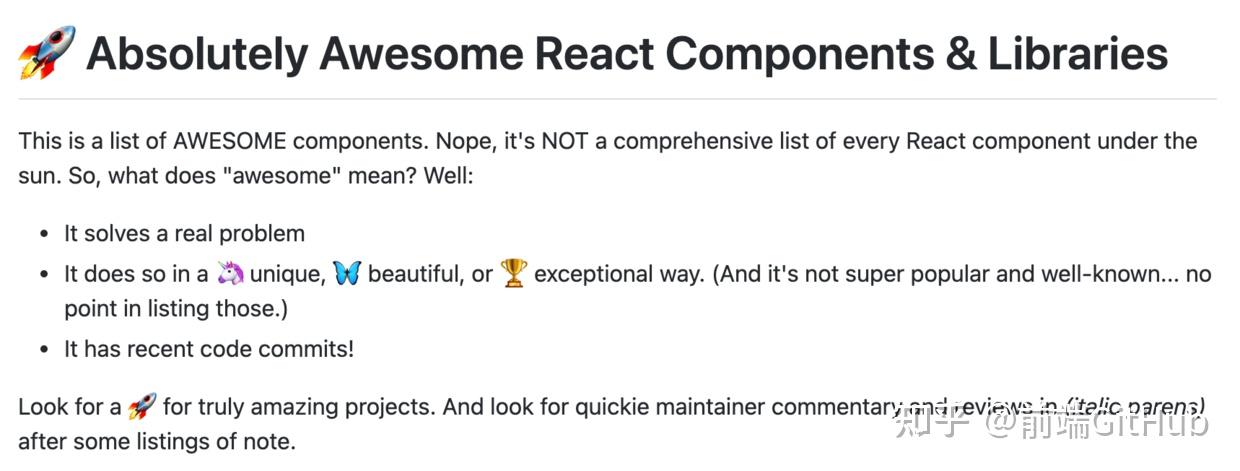
Task: Click the horizontal divider below the heading
Action: (x=617, y=99)
